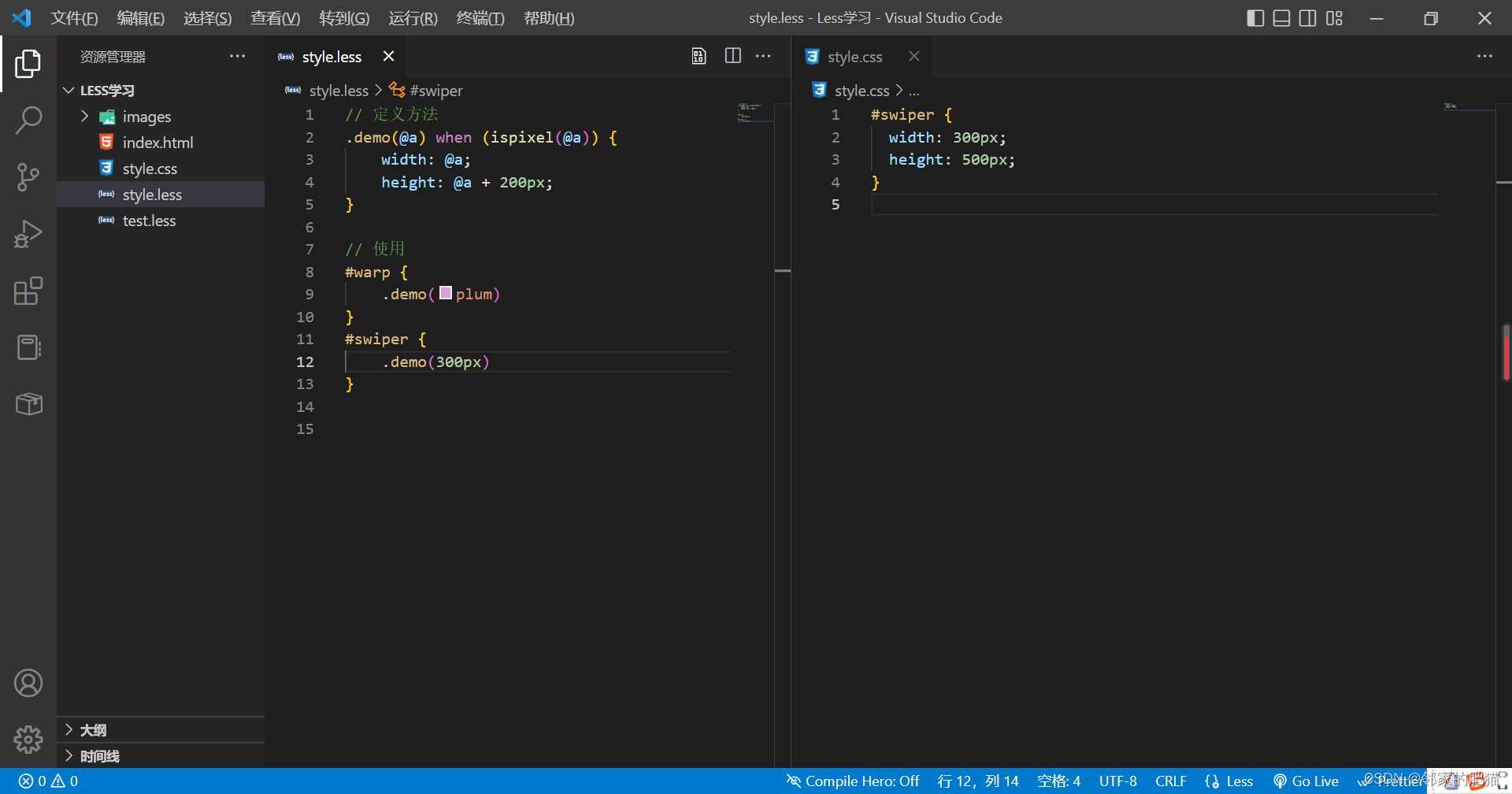Screen dimensions: 1512x794
Task: Close the style.css tab
Action: (913, 56)
